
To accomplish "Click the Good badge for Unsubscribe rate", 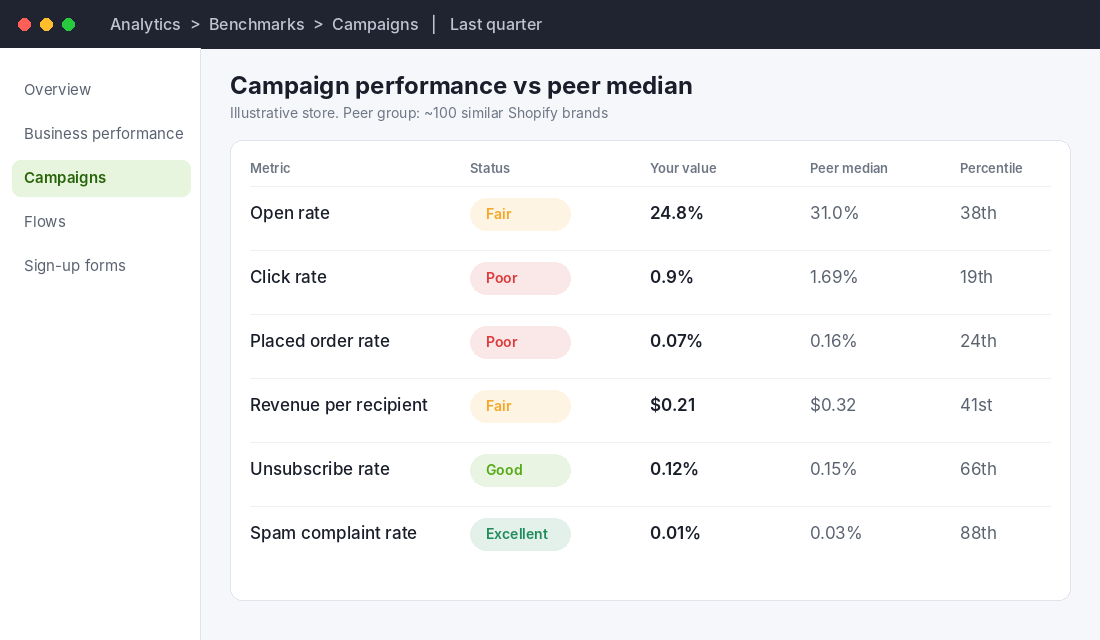I will (521, 470).
